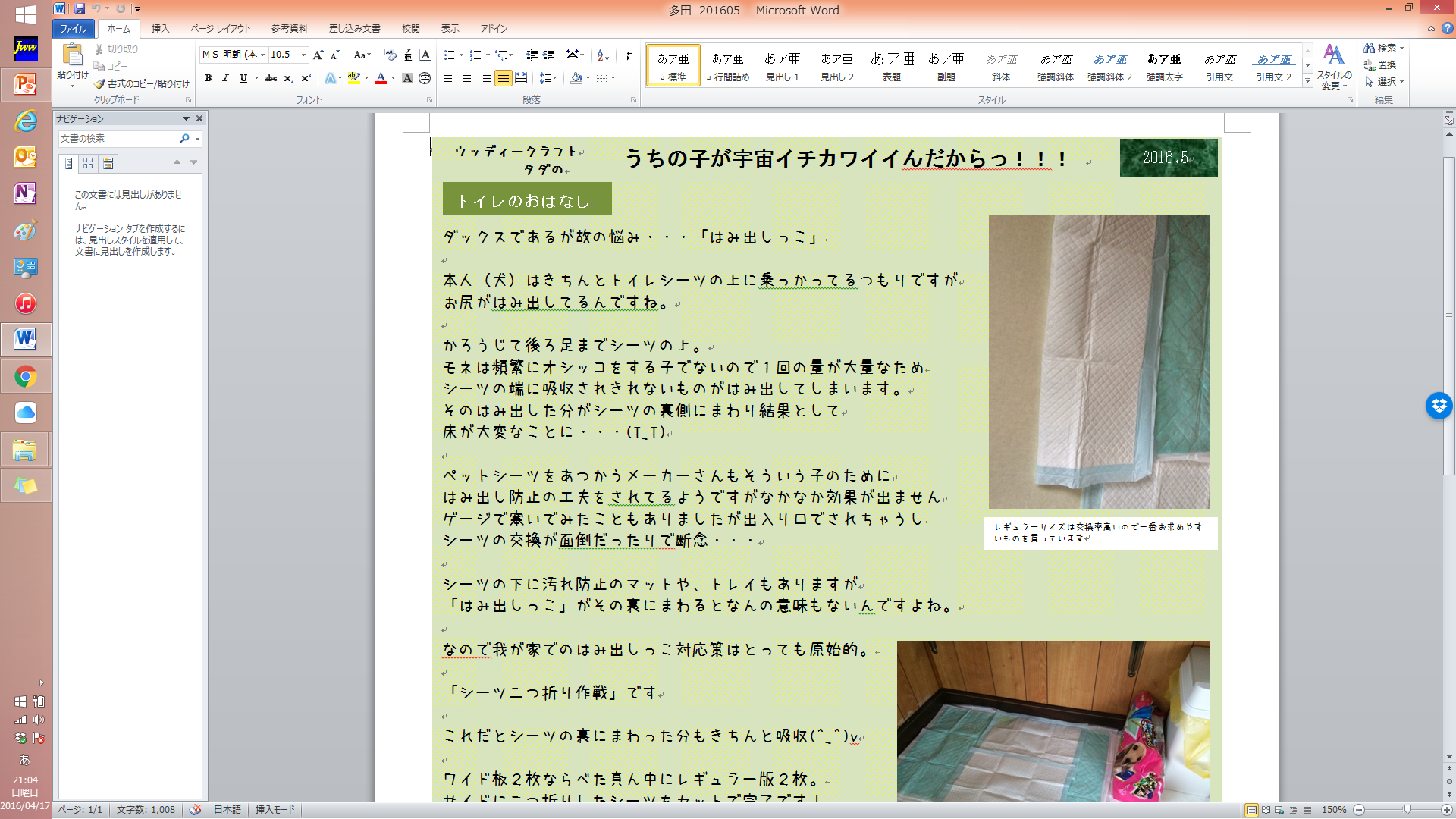This screenshot has width=1456, height=819.
Task: Click the Superscript x² icon
Action: pos(306,78)
